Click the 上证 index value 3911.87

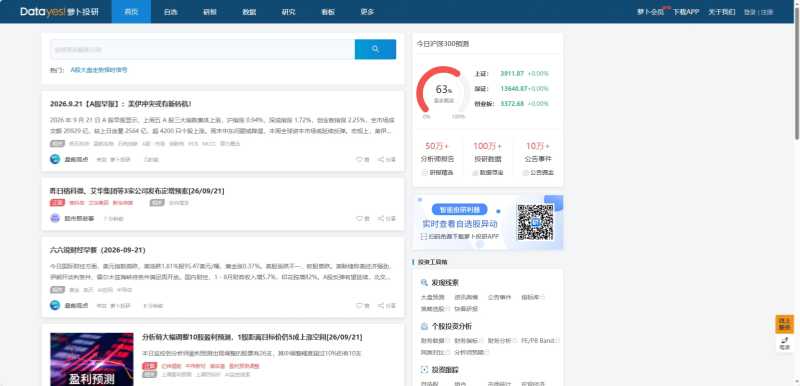pyautogui.click(x=512, y=74)
